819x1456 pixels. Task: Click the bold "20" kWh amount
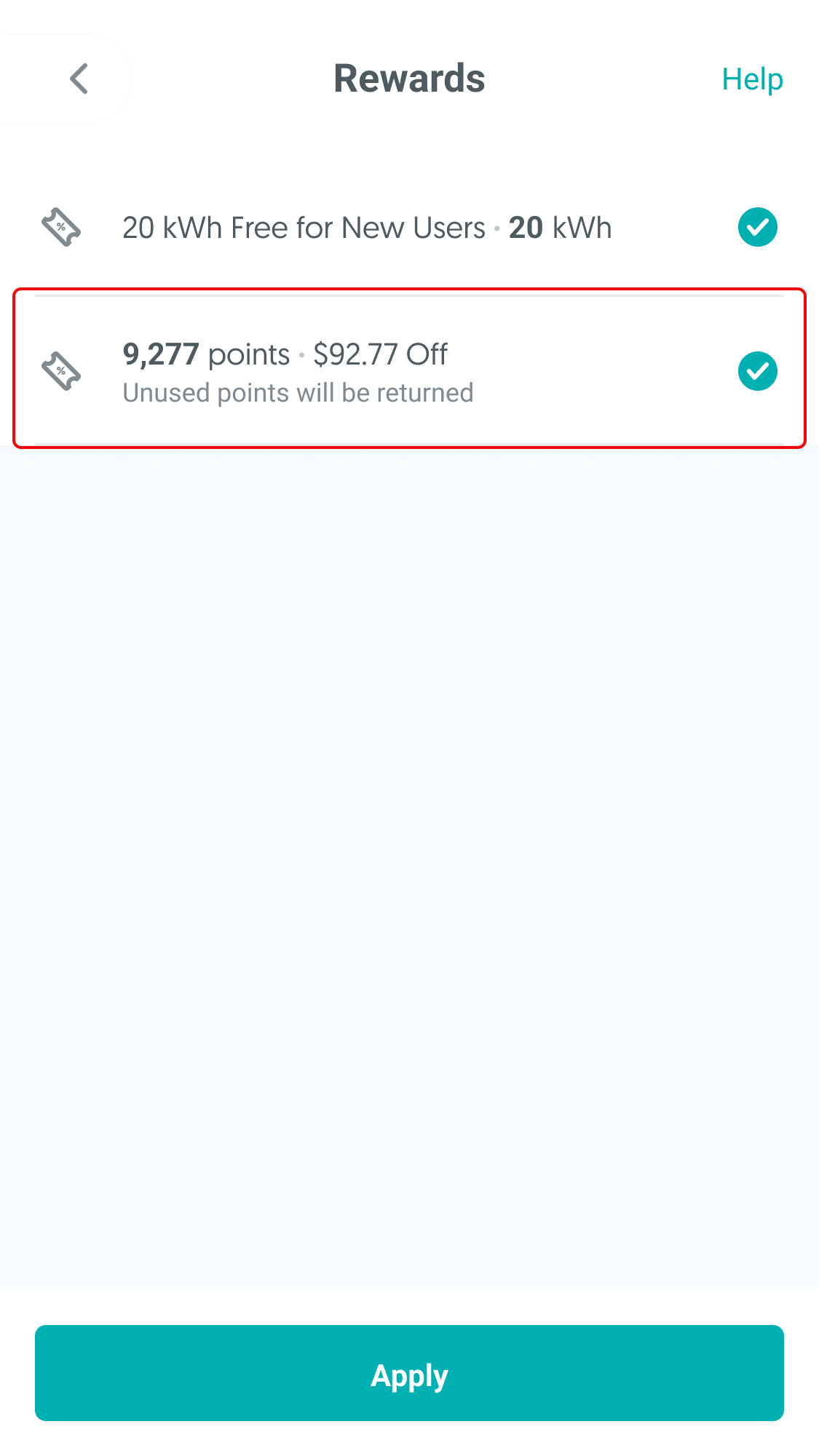click(526, 228)
